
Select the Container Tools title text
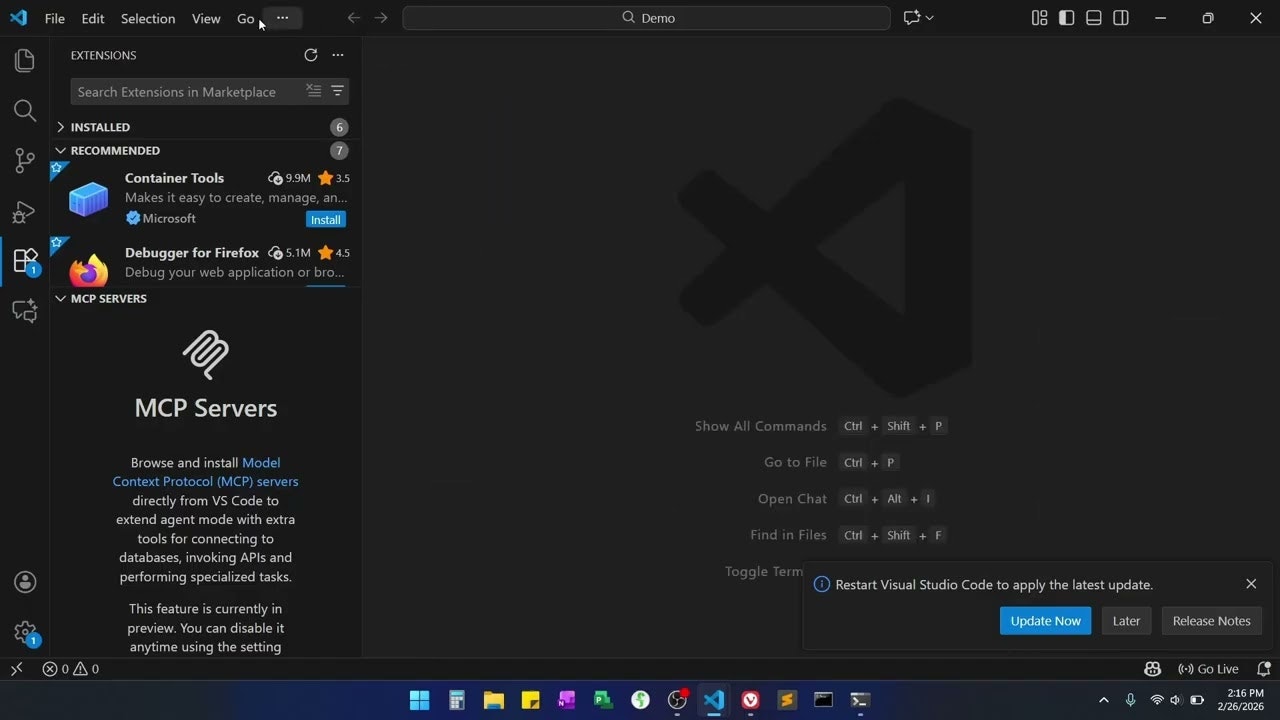174,178
